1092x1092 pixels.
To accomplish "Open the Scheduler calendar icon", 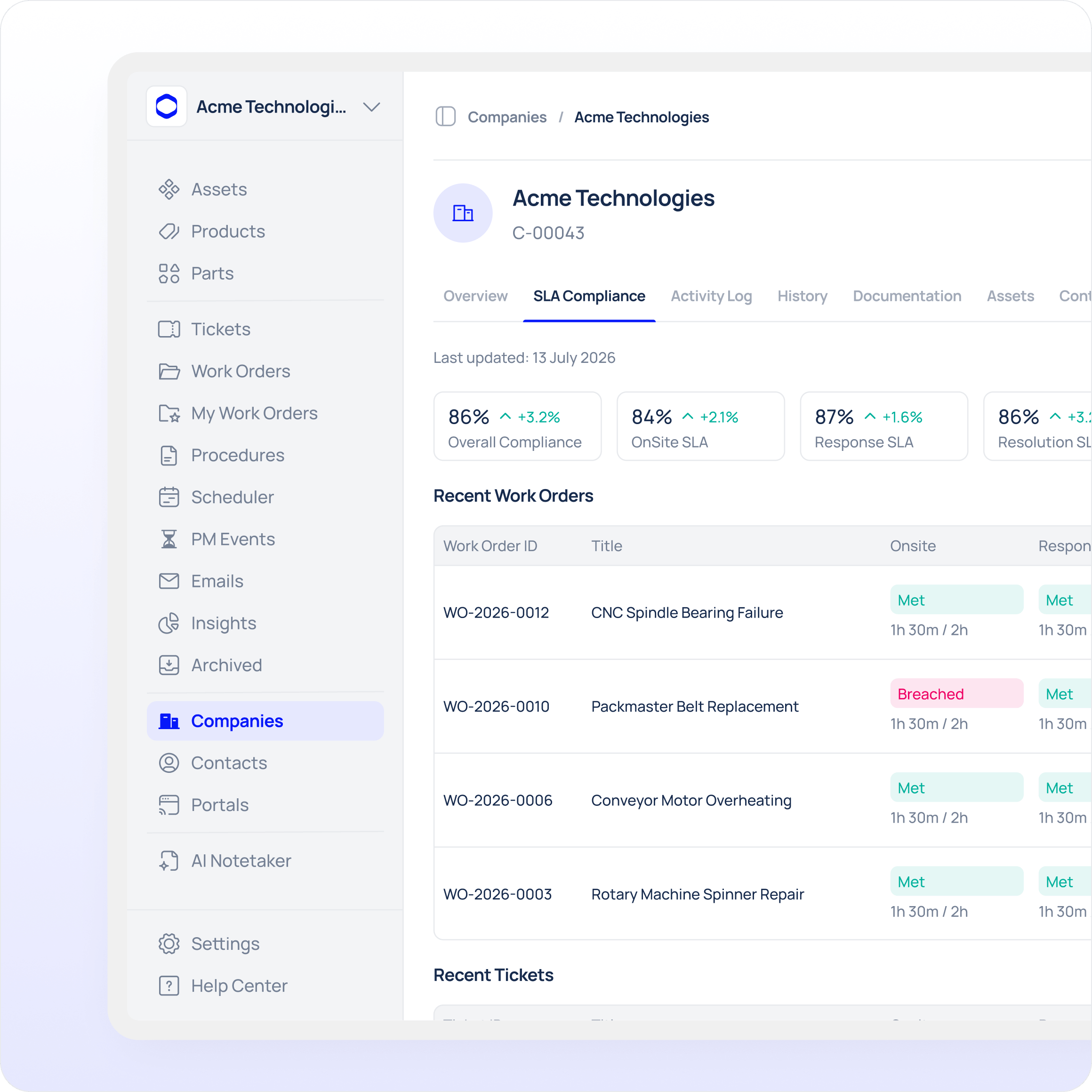I will pos(169,497).
